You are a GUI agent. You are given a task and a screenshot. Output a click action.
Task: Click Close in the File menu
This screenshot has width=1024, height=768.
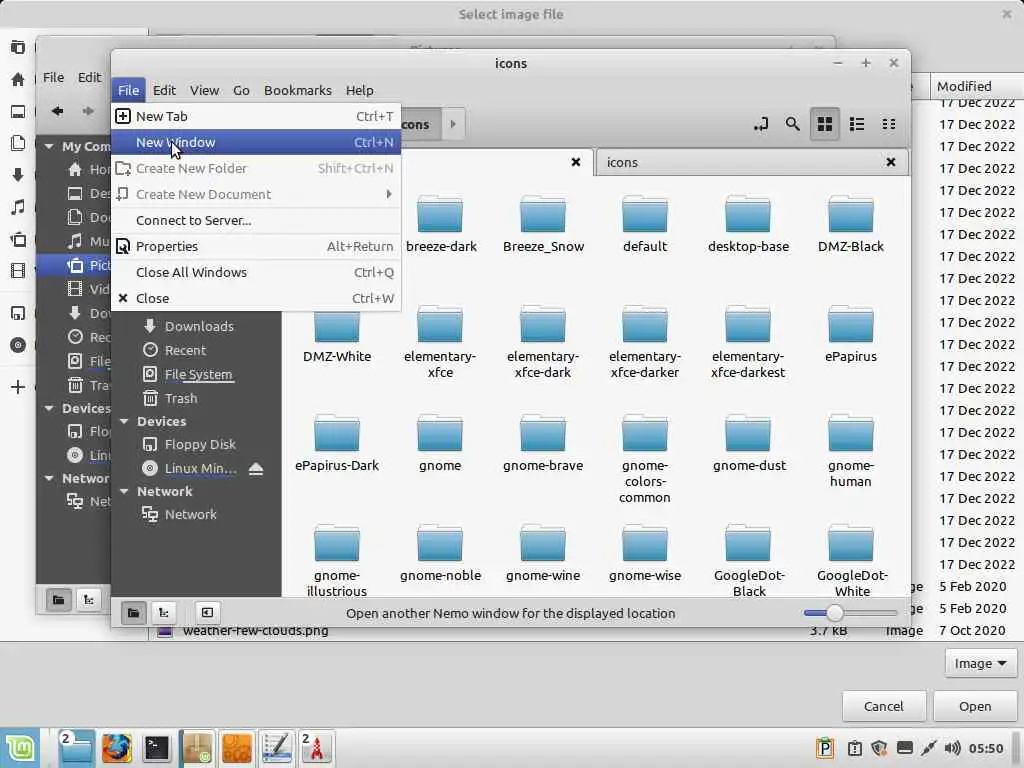(x=255, y=298)
